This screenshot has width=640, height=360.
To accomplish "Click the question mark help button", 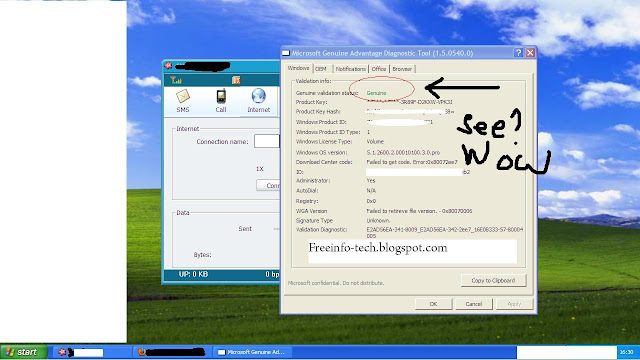I will (x=518, y=53).
